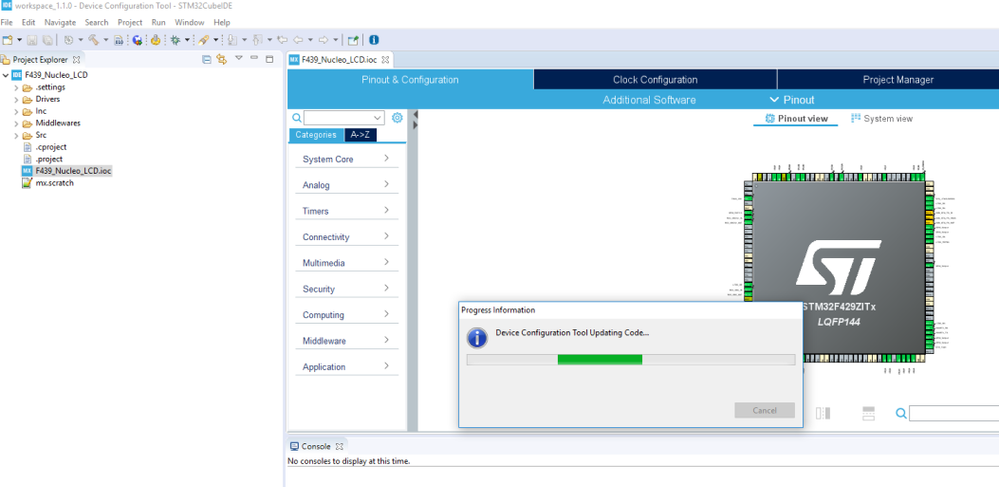Click the Build hammer toolbar icon
Screen dimensions: 999x487
[x=94, y=40]
